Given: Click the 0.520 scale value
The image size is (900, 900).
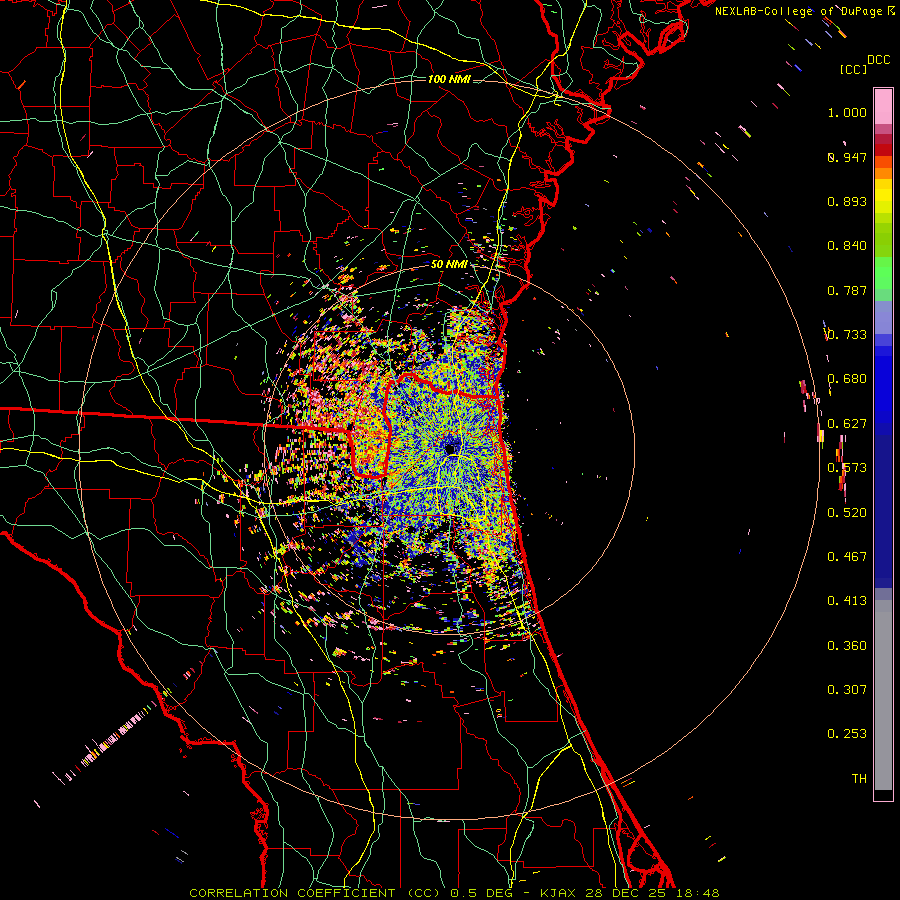Looking at the screenshot, I should [x=847, y=513].
